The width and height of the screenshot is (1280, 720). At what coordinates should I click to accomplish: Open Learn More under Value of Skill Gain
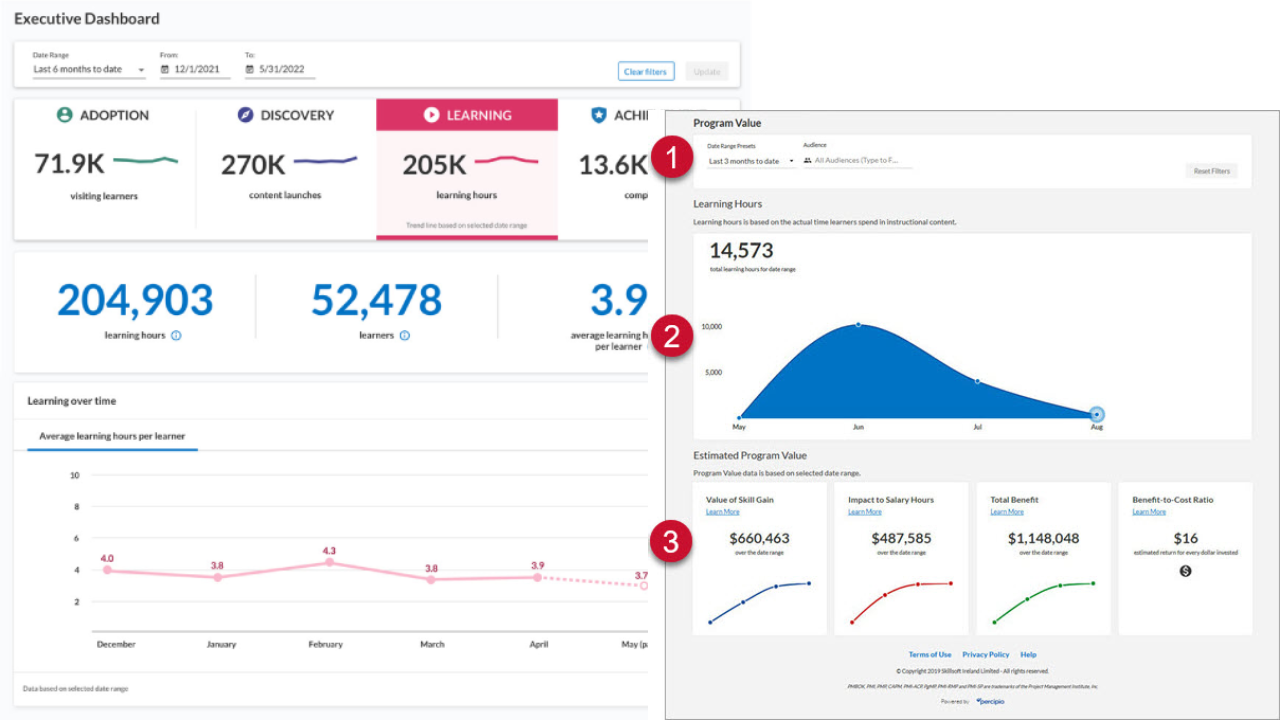(722, 512)
